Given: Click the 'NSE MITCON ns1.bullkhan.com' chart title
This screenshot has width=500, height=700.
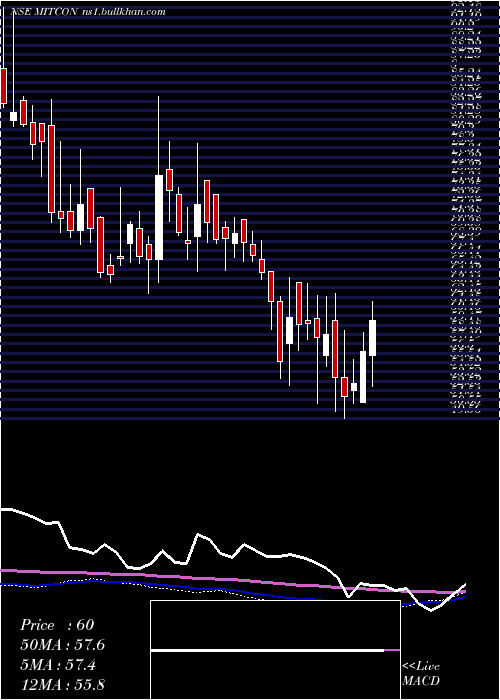Looking at the screenshot, I should pos(88,12).
